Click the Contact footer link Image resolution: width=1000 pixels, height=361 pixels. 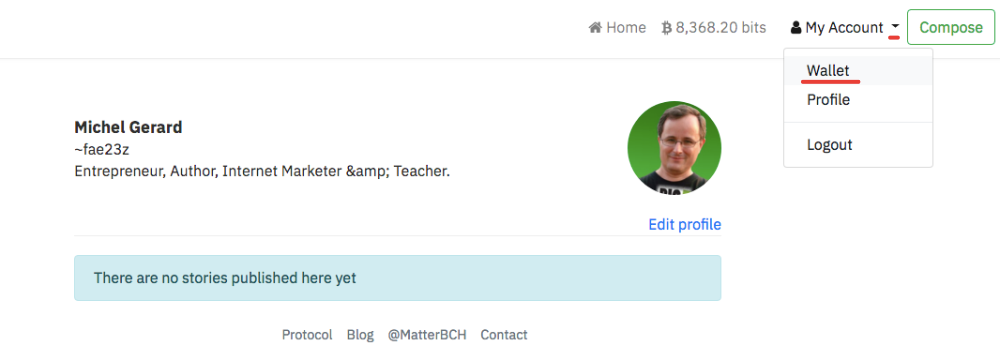coord(504,335)
